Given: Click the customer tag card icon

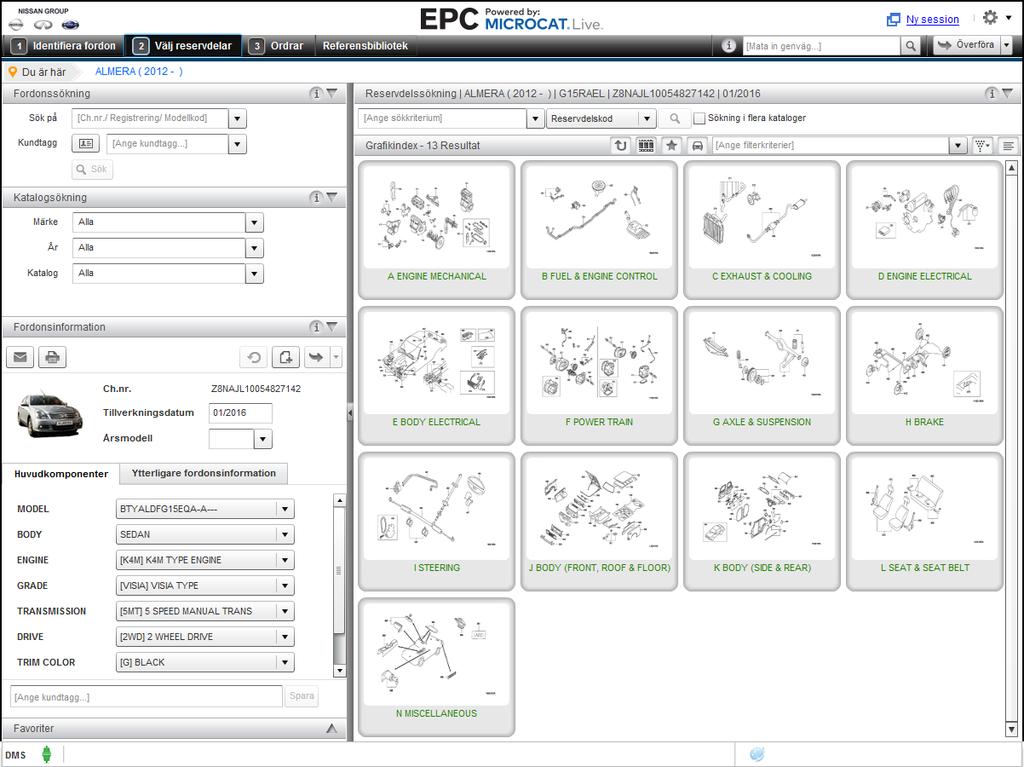Looking at the screenshot, I should pyautogui.click(x=86, y=143).
